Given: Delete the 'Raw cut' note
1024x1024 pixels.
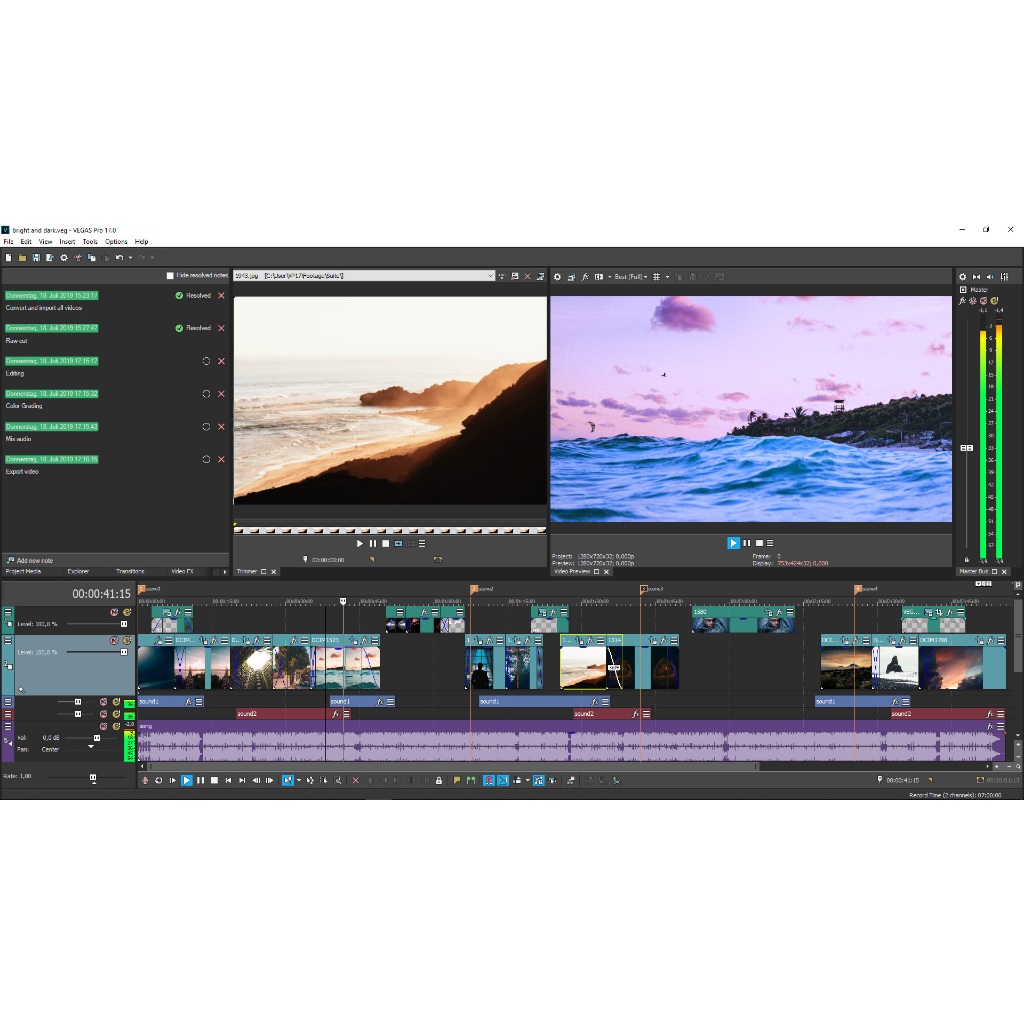Looking at the screenshot, I should [221, 328].
